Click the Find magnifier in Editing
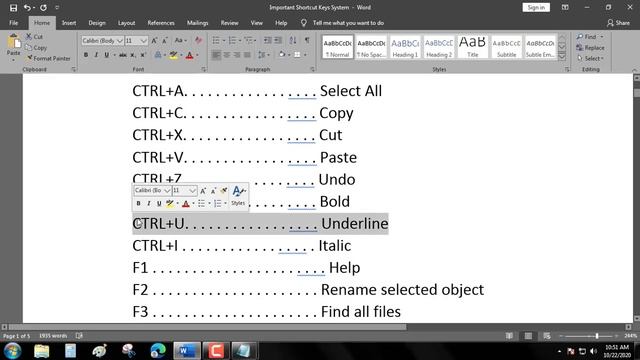Screen dimensions: 640x360 (587, 37)
